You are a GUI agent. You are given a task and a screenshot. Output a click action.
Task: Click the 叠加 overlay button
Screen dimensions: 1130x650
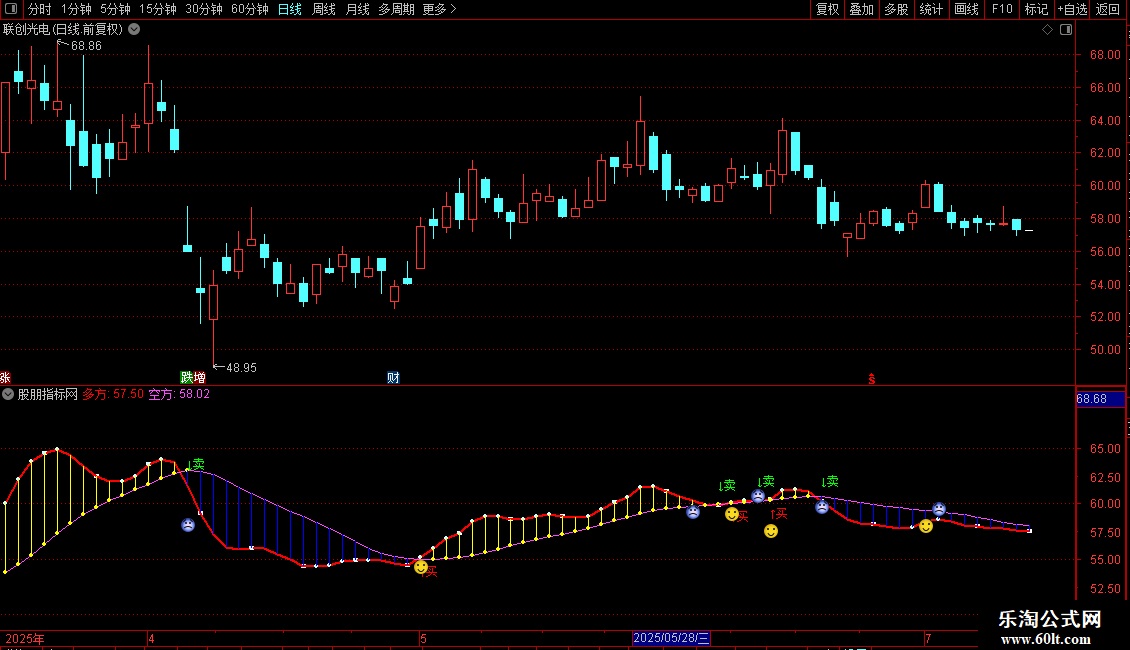coord(862,9)
